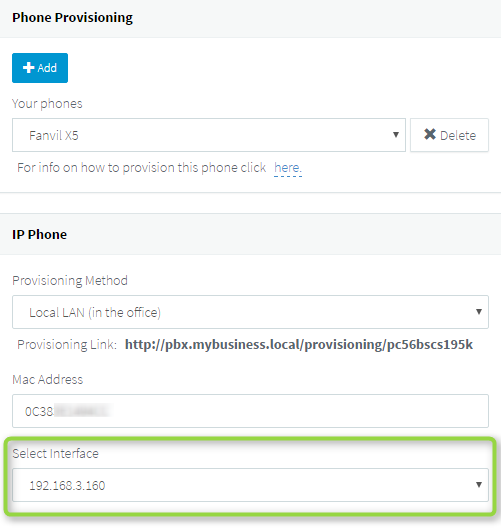Click the X icon on the Delete button
The width and height of the screenshot is (501, 528).
tap(430, 134)
